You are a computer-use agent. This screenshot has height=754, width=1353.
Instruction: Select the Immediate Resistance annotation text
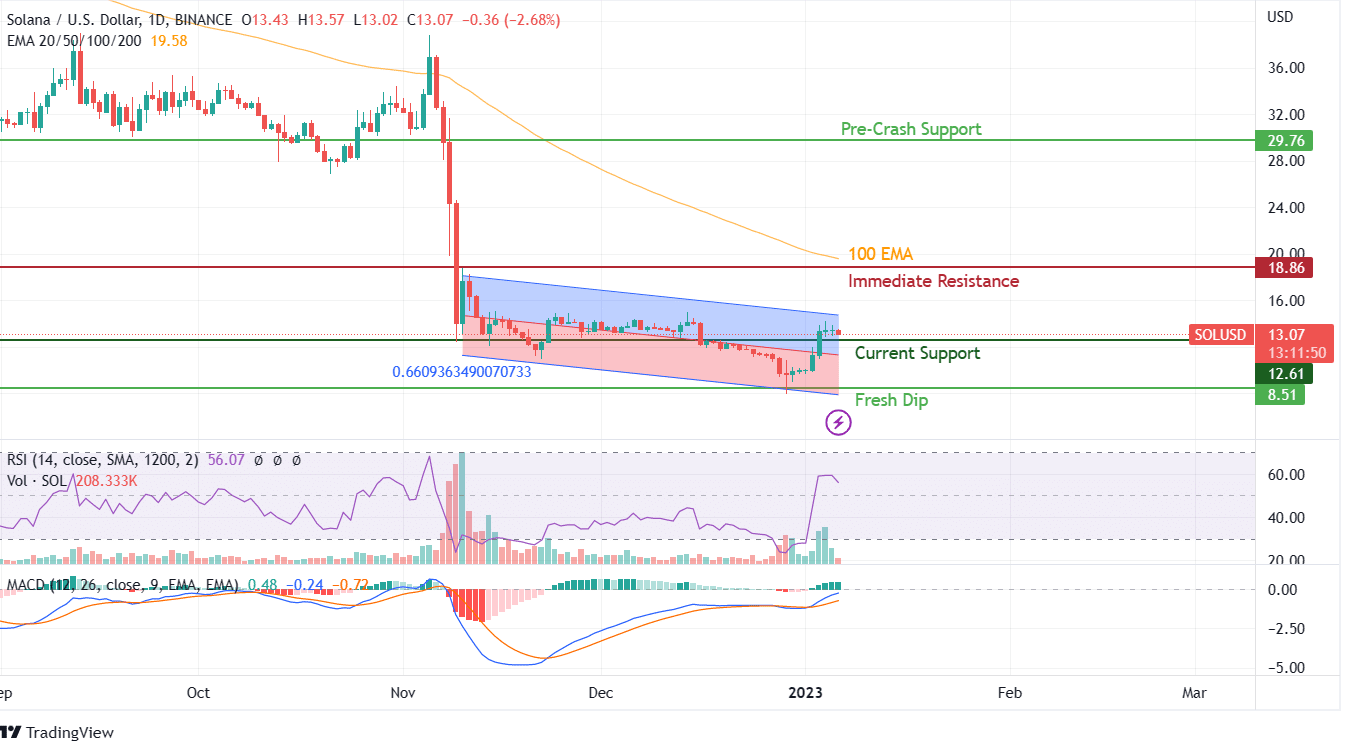pos(934,281)
